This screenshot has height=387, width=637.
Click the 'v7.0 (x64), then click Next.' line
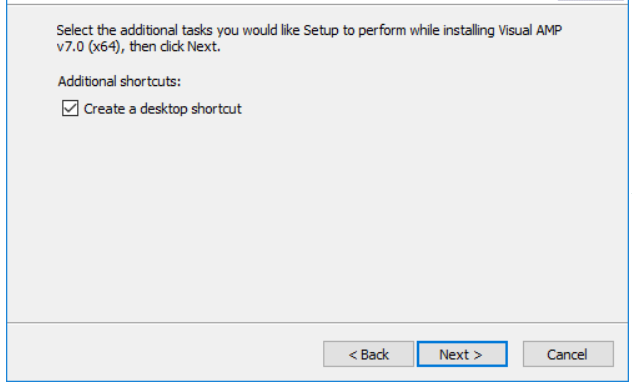pyautogui.click(x=139, y=47)
